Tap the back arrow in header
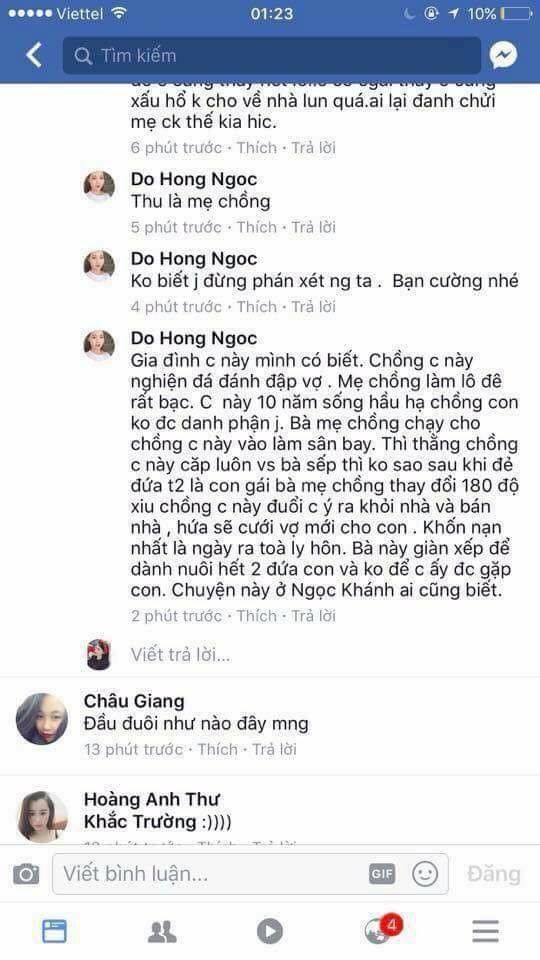The width and height of the screenshot is (540, 960). (34, 55)
